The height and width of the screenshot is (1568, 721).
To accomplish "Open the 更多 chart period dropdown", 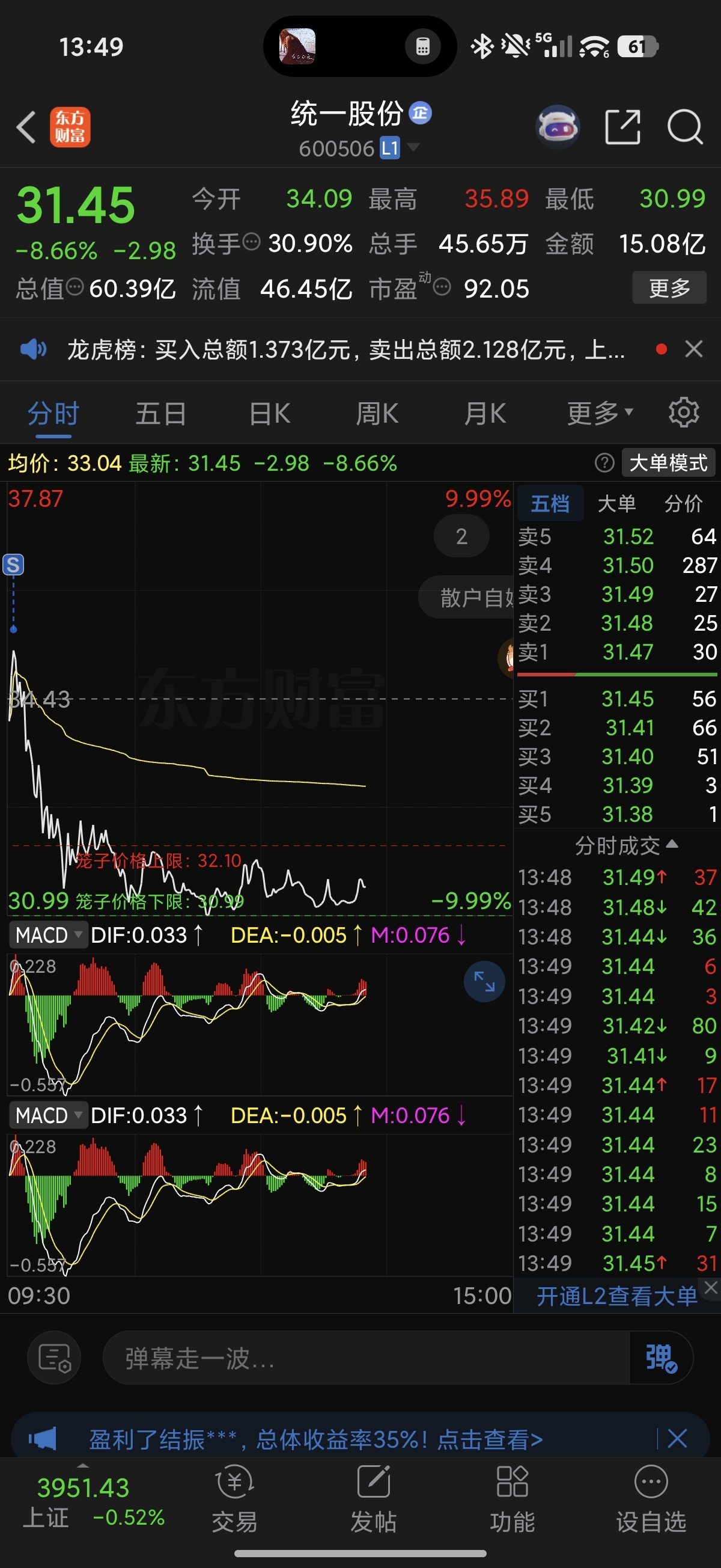I will (x=600, y=413).
